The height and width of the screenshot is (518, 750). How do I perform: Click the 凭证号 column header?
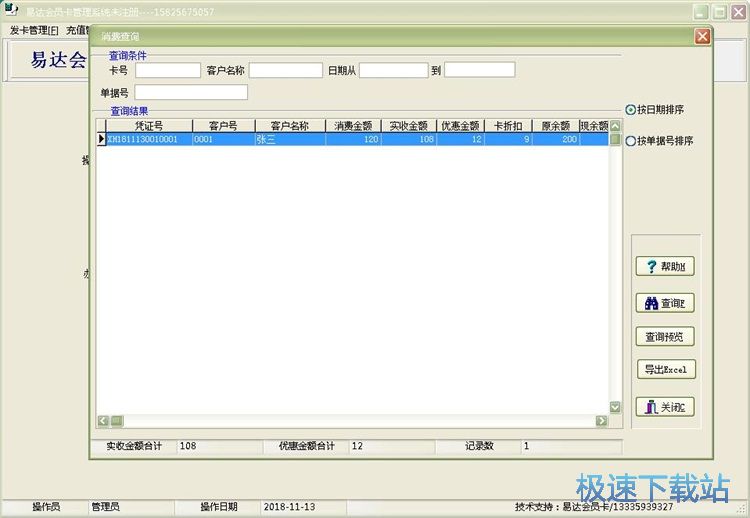tap(149, 126)
